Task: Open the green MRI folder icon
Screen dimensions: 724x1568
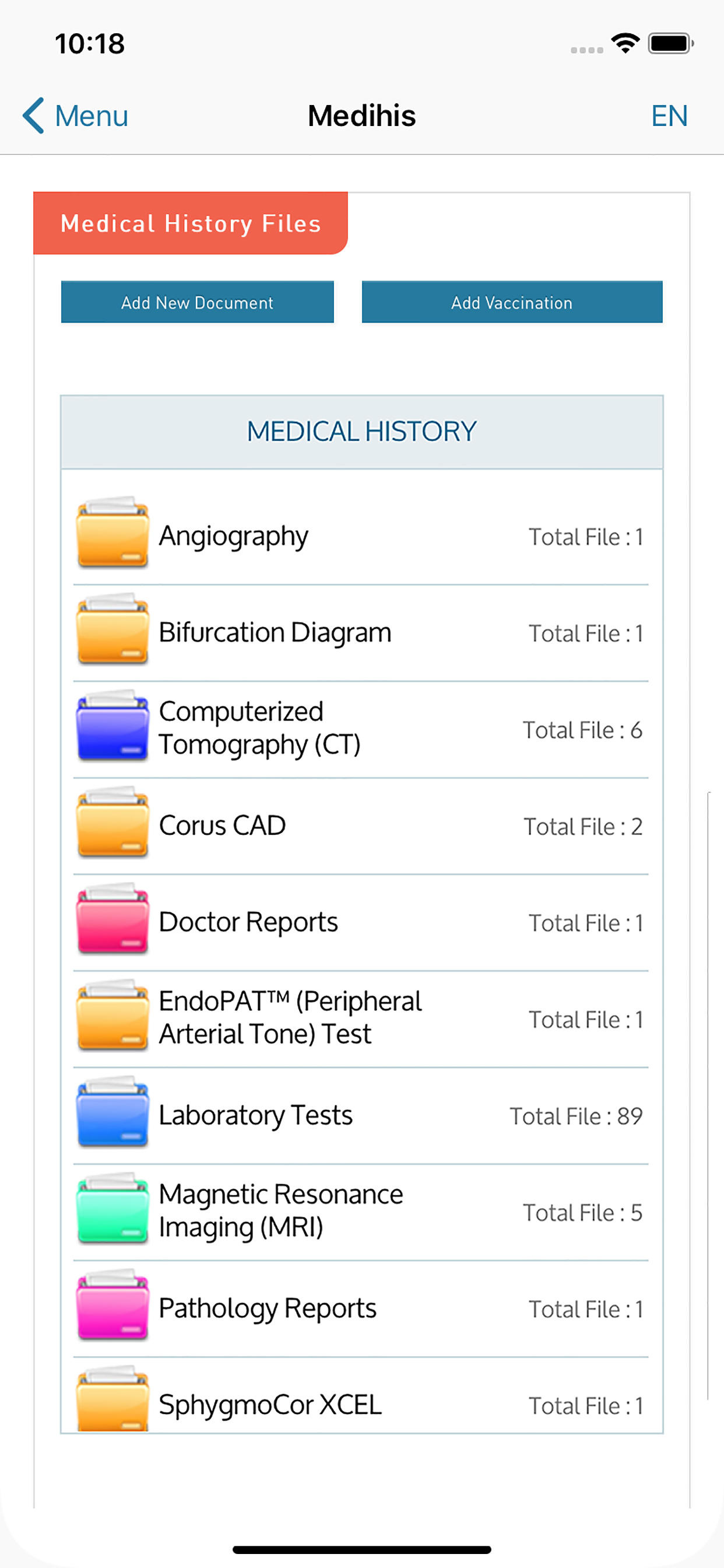Action: click(113, 1209)
